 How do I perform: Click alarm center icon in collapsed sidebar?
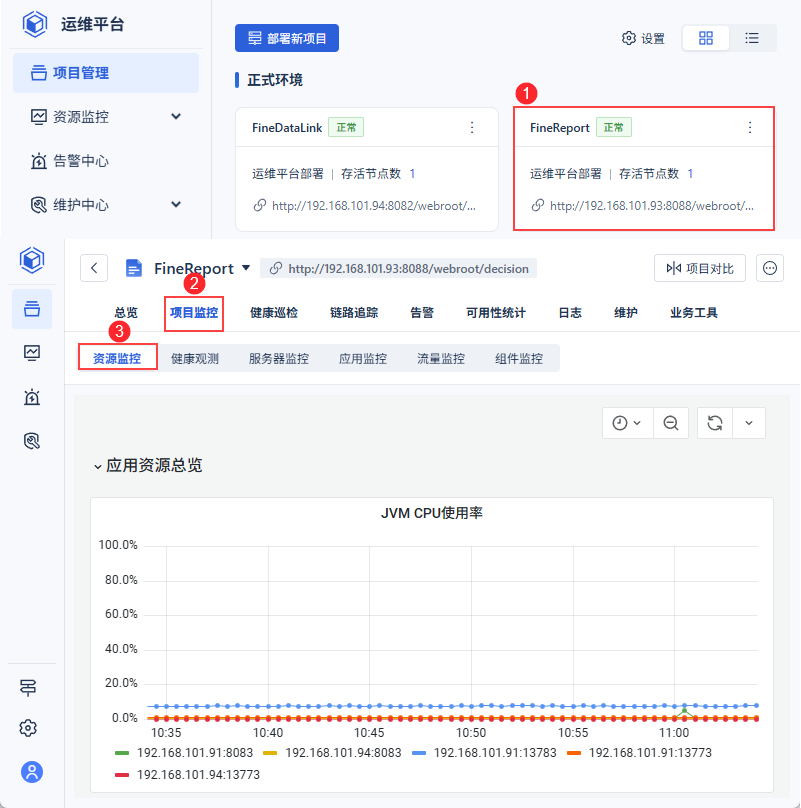coord(32,397)
